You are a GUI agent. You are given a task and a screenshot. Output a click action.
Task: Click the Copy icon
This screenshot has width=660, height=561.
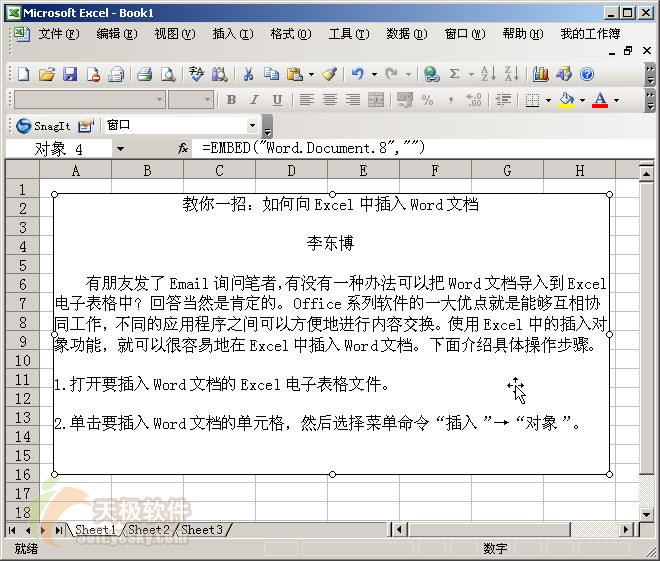[x=271, y=74]
